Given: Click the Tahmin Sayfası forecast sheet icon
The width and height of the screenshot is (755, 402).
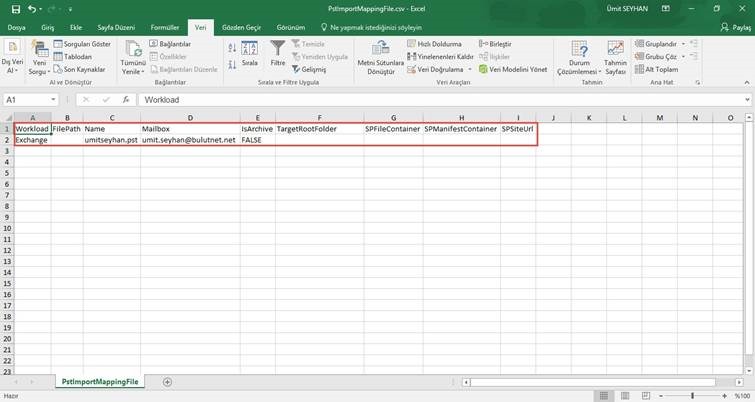Looking at the screenshot, I should click(x=615, y=49).
